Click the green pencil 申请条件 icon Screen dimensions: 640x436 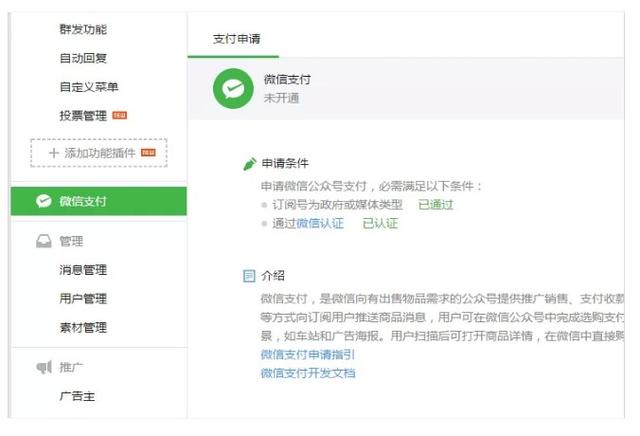coord(249,163)
